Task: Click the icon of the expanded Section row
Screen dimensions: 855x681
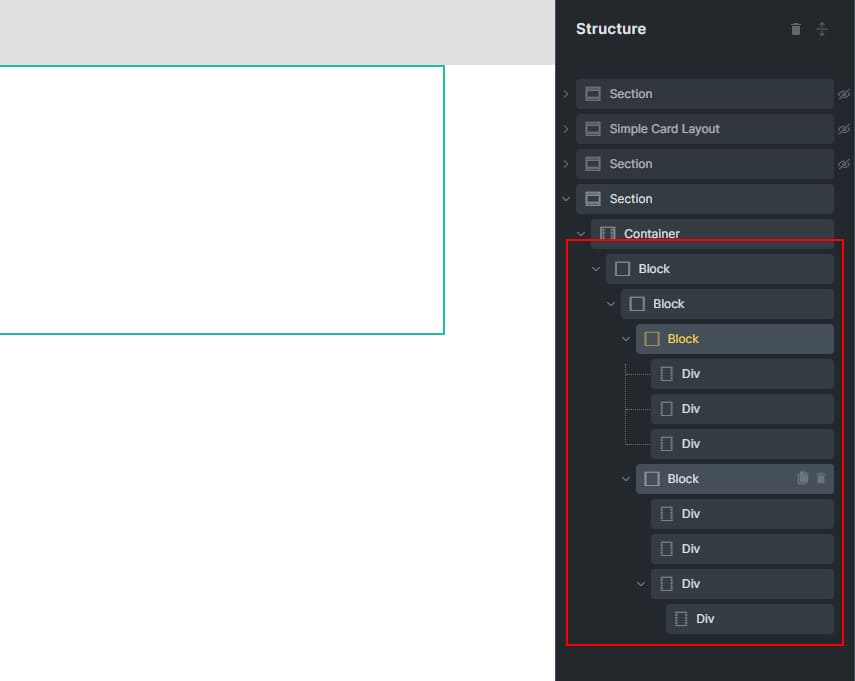Action: [593, 198]
